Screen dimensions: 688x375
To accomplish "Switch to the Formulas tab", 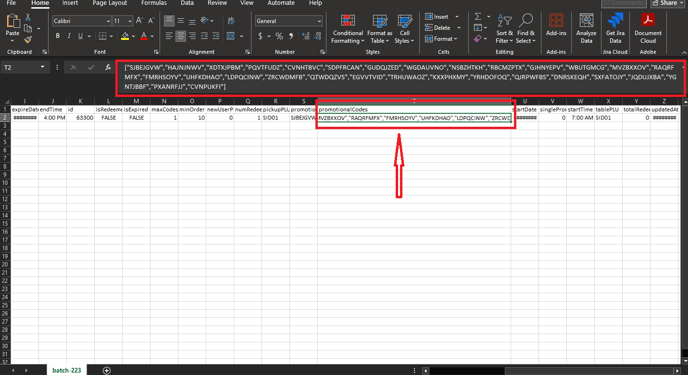I will [x=154, y=3].
